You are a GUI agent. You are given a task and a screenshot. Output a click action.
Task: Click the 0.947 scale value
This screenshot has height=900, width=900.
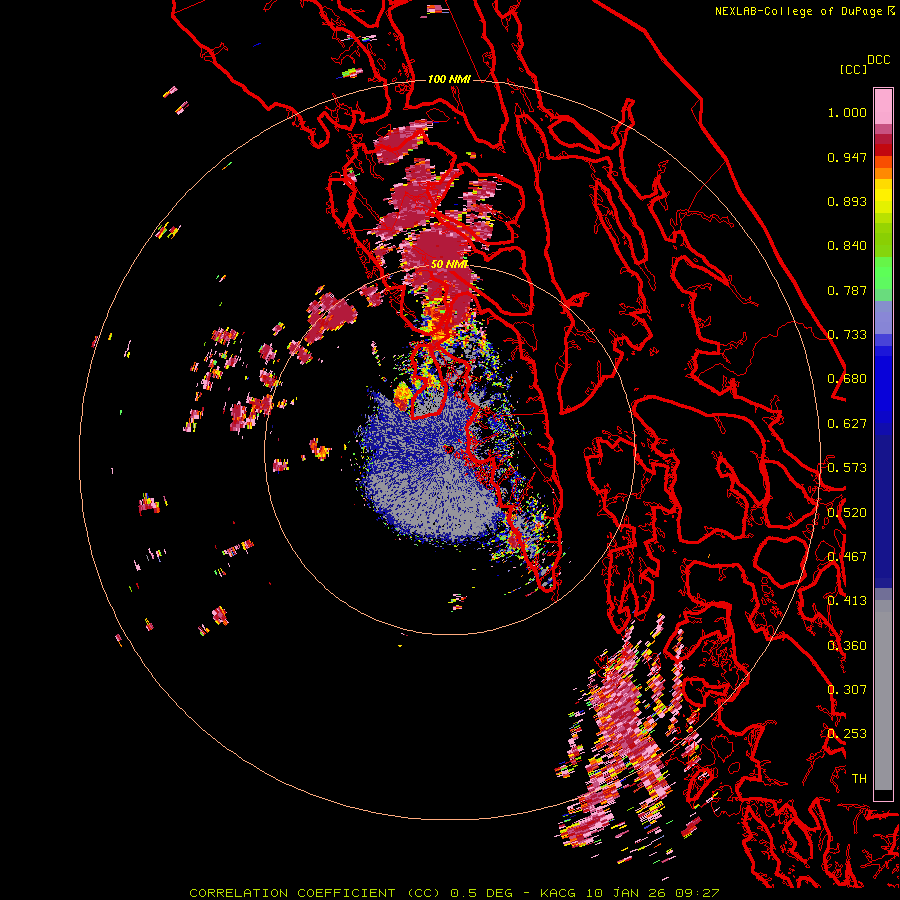click(x=847, y=157)
